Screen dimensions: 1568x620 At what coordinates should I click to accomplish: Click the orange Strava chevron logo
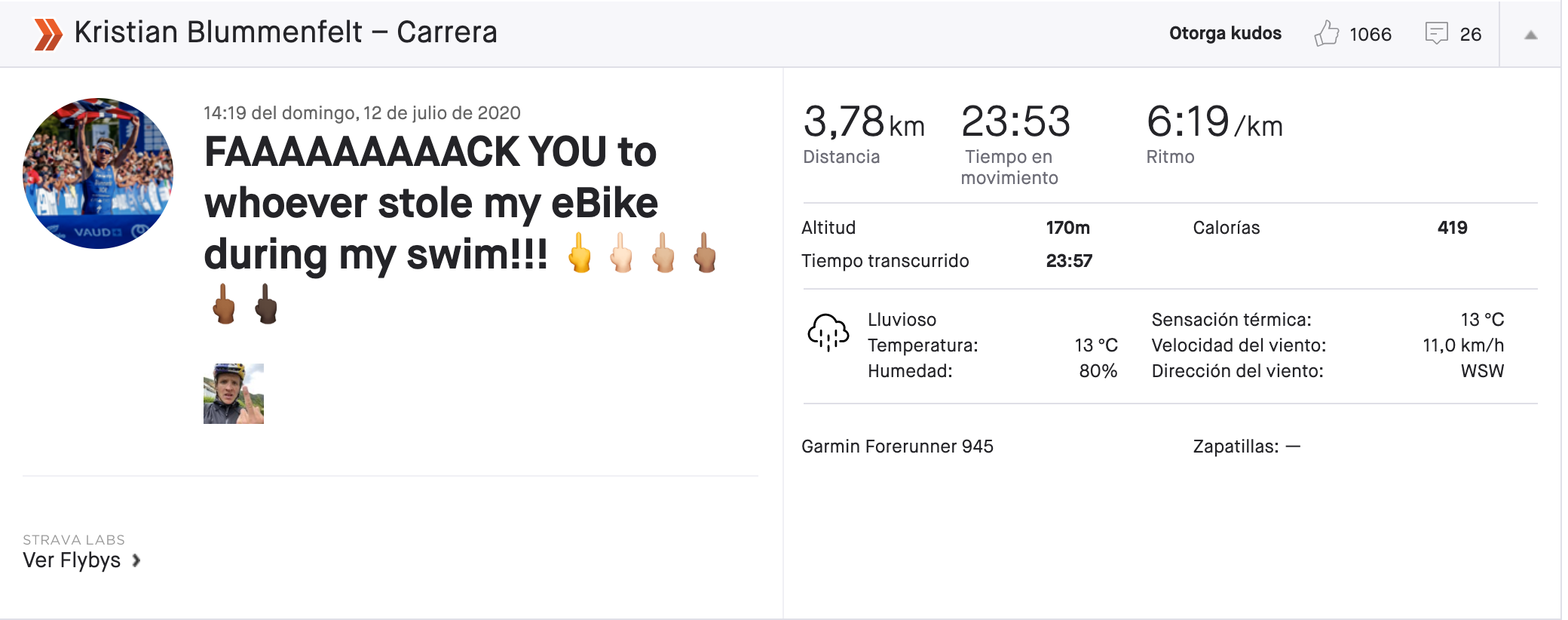click(48, 34)
